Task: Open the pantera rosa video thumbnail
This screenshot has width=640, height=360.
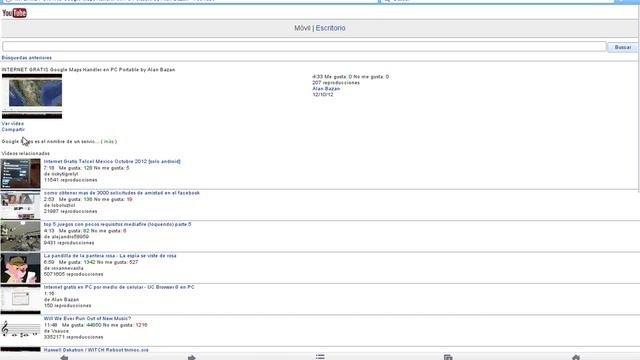Action: pos(20,268)
